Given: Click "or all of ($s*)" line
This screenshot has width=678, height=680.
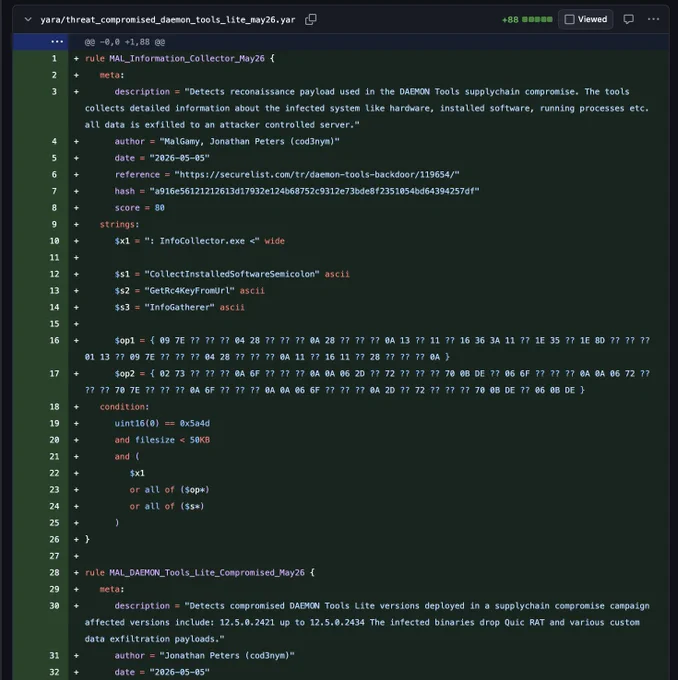Looking at the screenshot, I should (x=167, y=506).
